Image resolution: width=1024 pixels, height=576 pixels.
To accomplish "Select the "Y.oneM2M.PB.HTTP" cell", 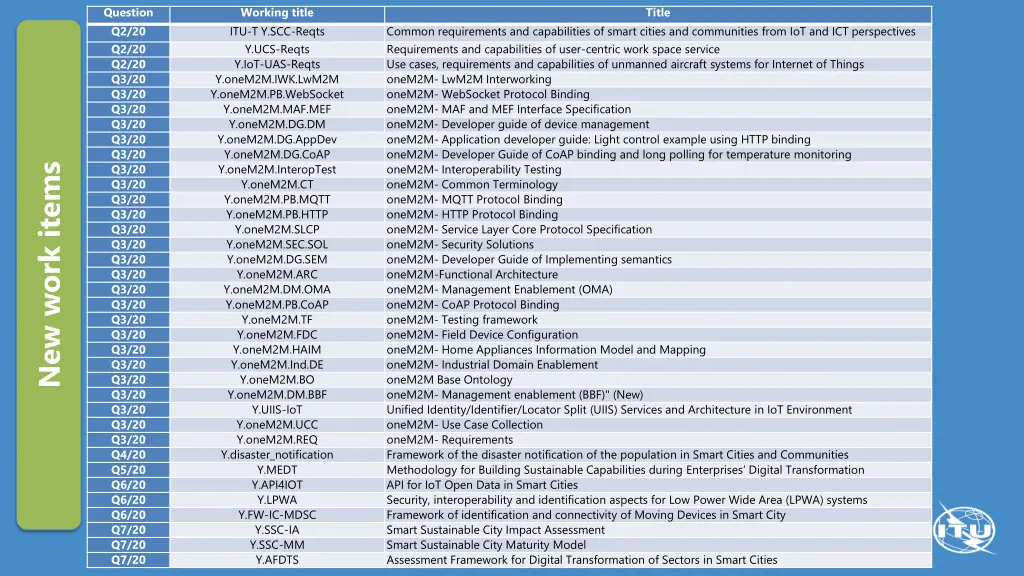I will 277,215.
